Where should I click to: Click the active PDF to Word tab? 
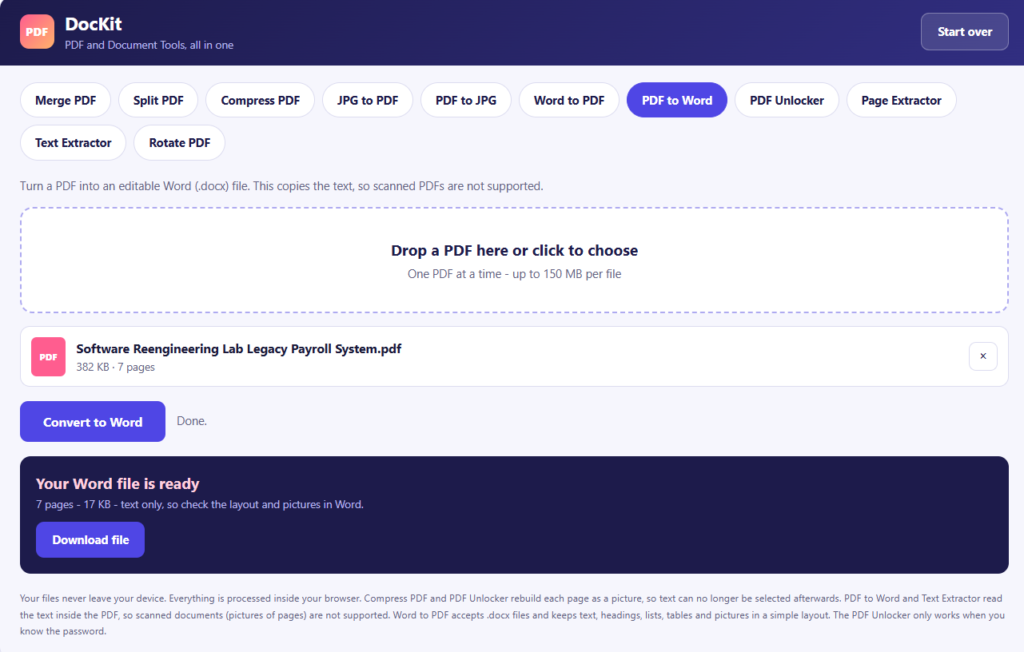click(677, 100)
